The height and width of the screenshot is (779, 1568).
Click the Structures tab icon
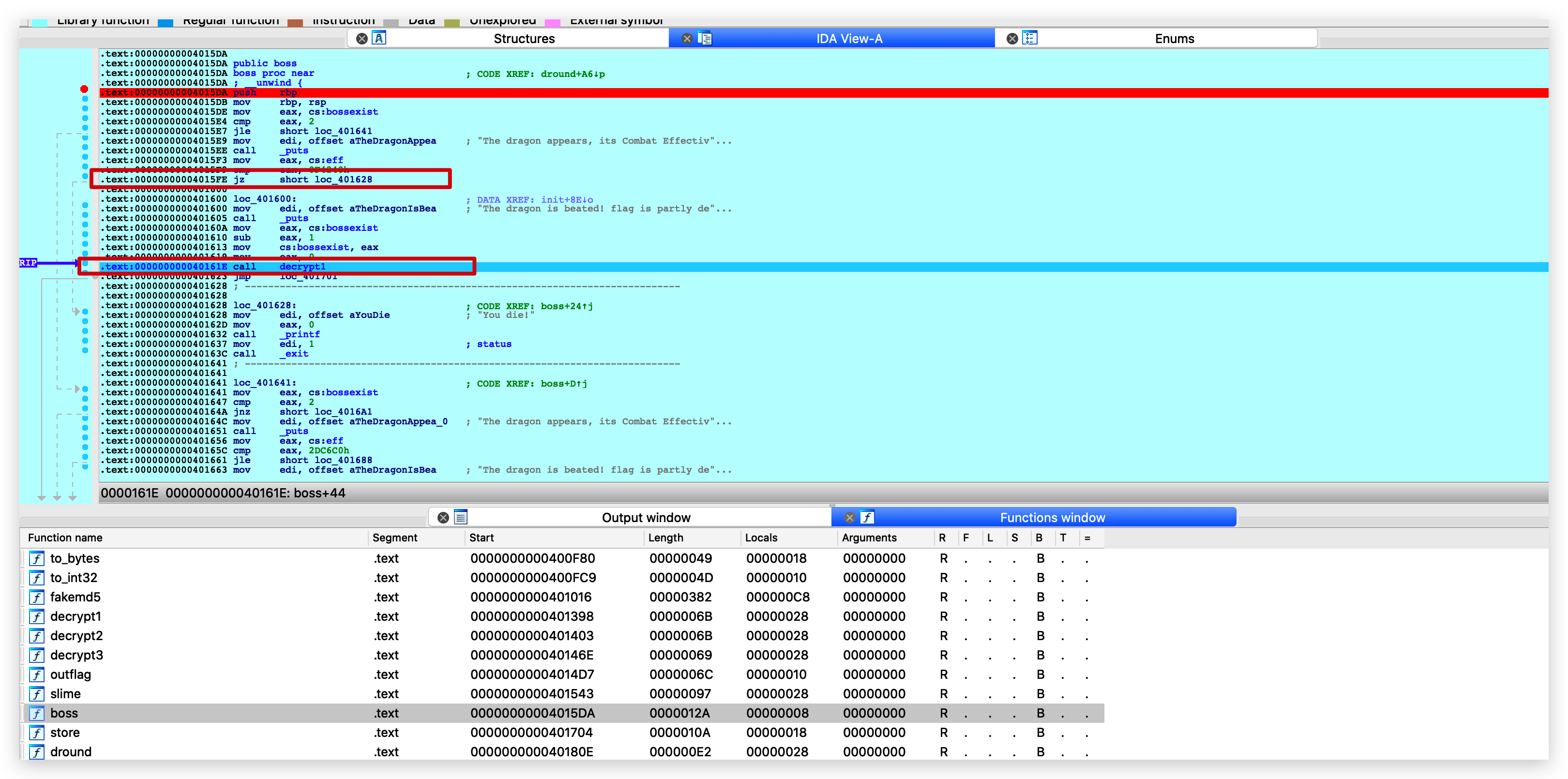point(378,38)
